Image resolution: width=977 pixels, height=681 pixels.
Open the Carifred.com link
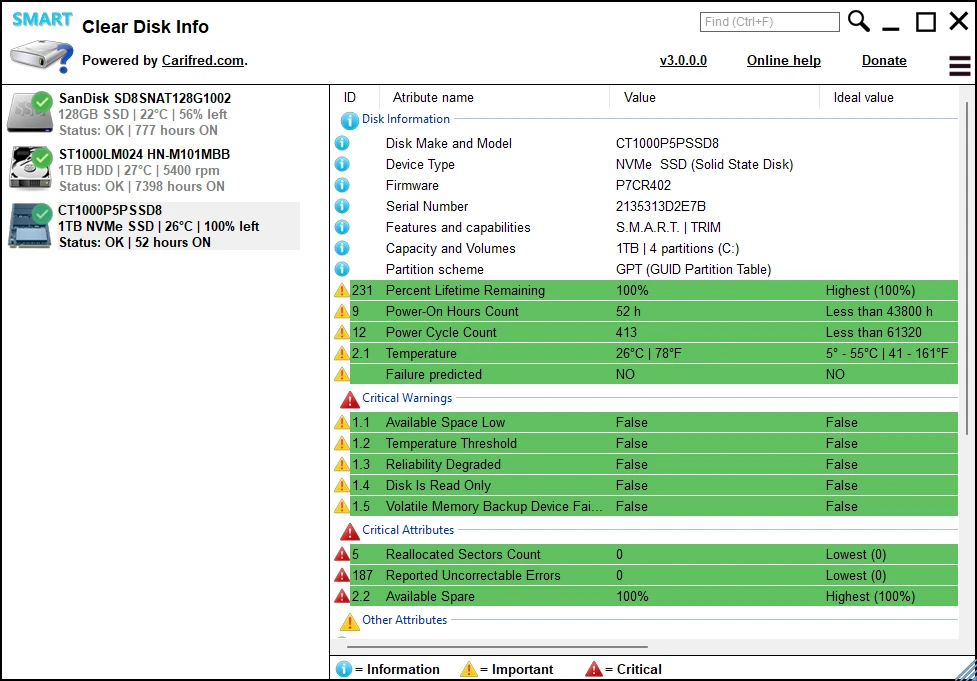203,60
